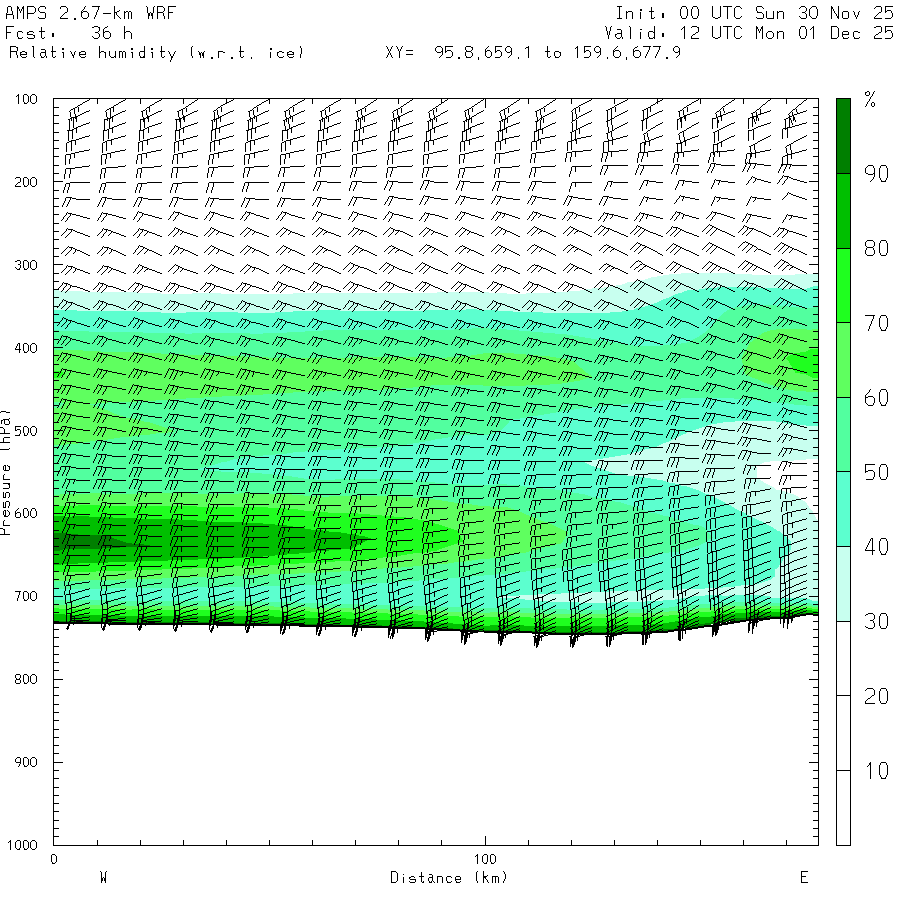
Task: Click the 50 colorbar label
Action: (876, 472)
